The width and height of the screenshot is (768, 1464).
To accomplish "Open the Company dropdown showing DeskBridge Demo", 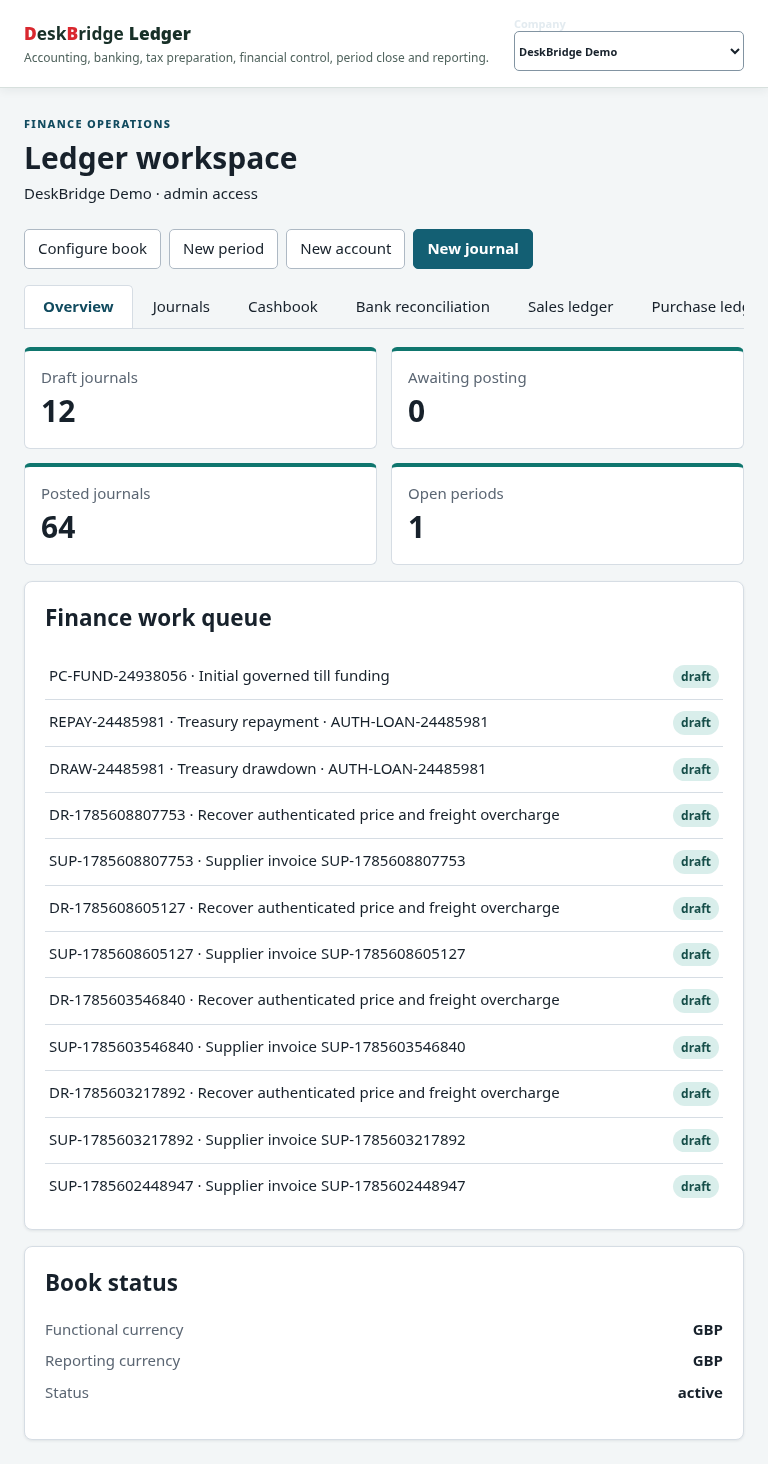I will [629, 51].
